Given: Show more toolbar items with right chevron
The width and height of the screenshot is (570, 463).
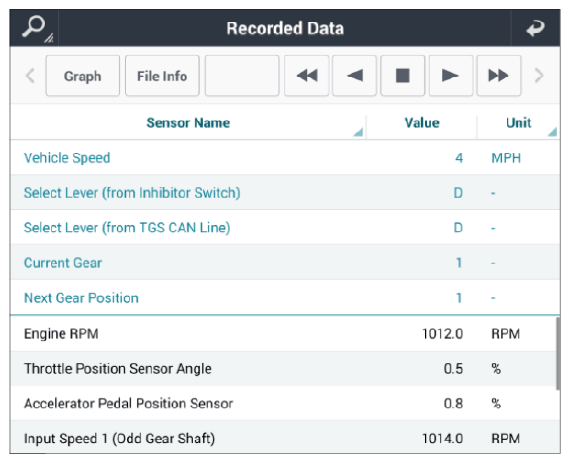Looking at the screenshot, I should coord(539,76).
